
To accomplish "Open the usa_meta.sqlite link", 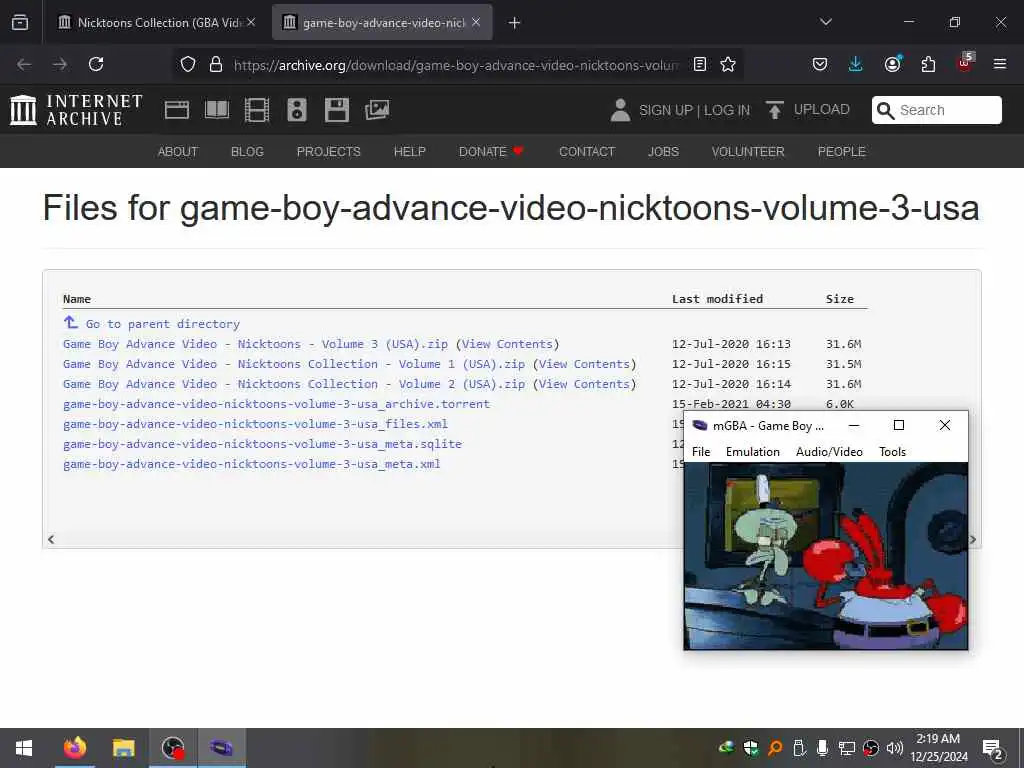I will tap(263, 444).
